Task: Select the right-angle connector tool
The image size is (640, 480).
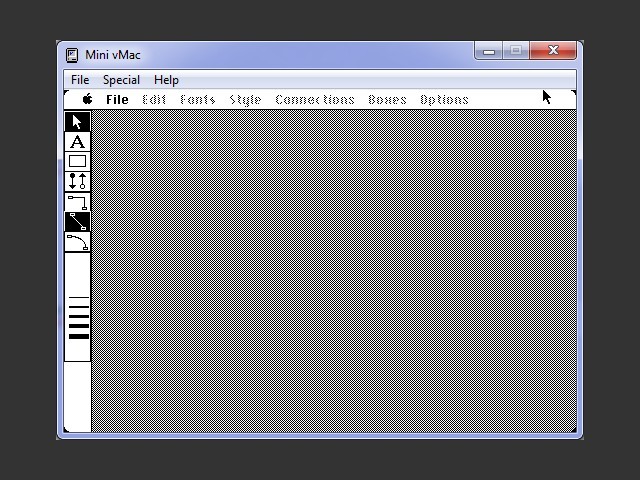Action: [x=77, y=202]
